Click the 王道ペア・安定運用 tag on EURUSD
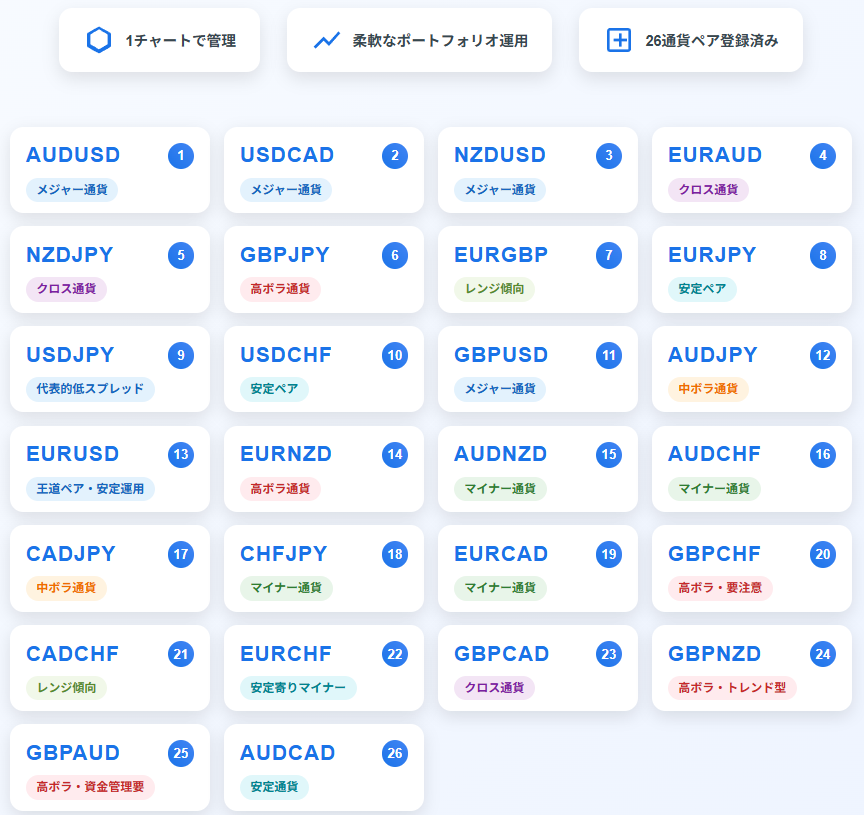The height and width of the screenshot is (815, 864). 90,489
